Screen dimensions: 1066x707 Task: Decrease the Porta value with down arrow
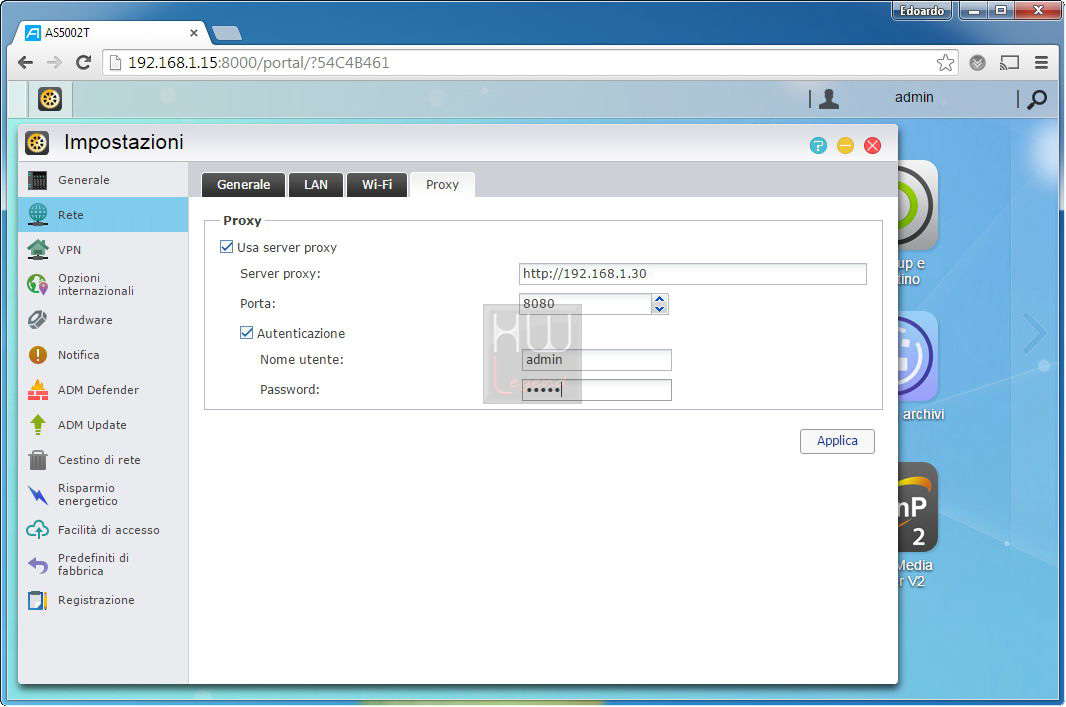click(x=659, y=309)
